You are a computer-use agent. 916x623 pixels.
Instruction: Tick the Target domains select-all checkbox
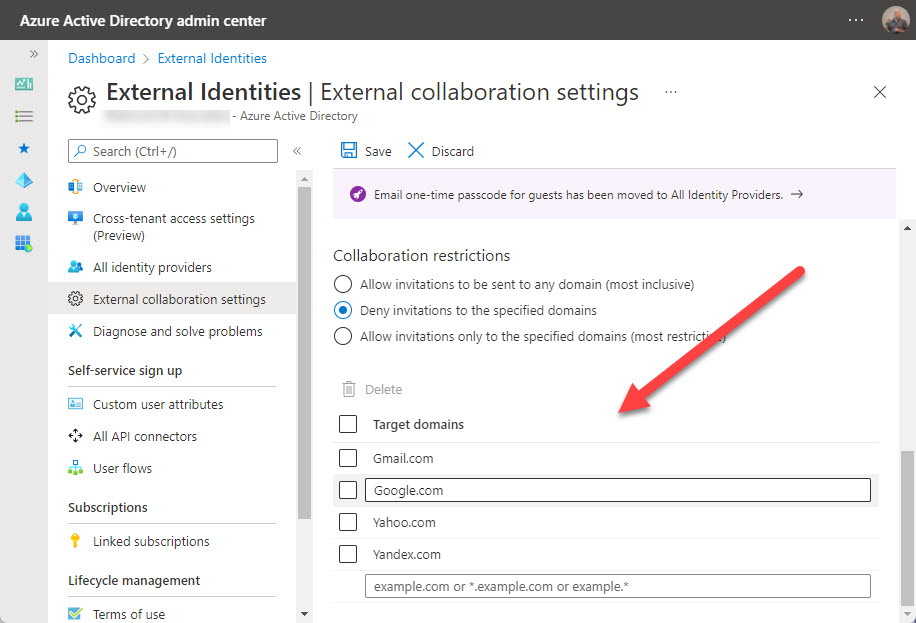coord(348,424)
